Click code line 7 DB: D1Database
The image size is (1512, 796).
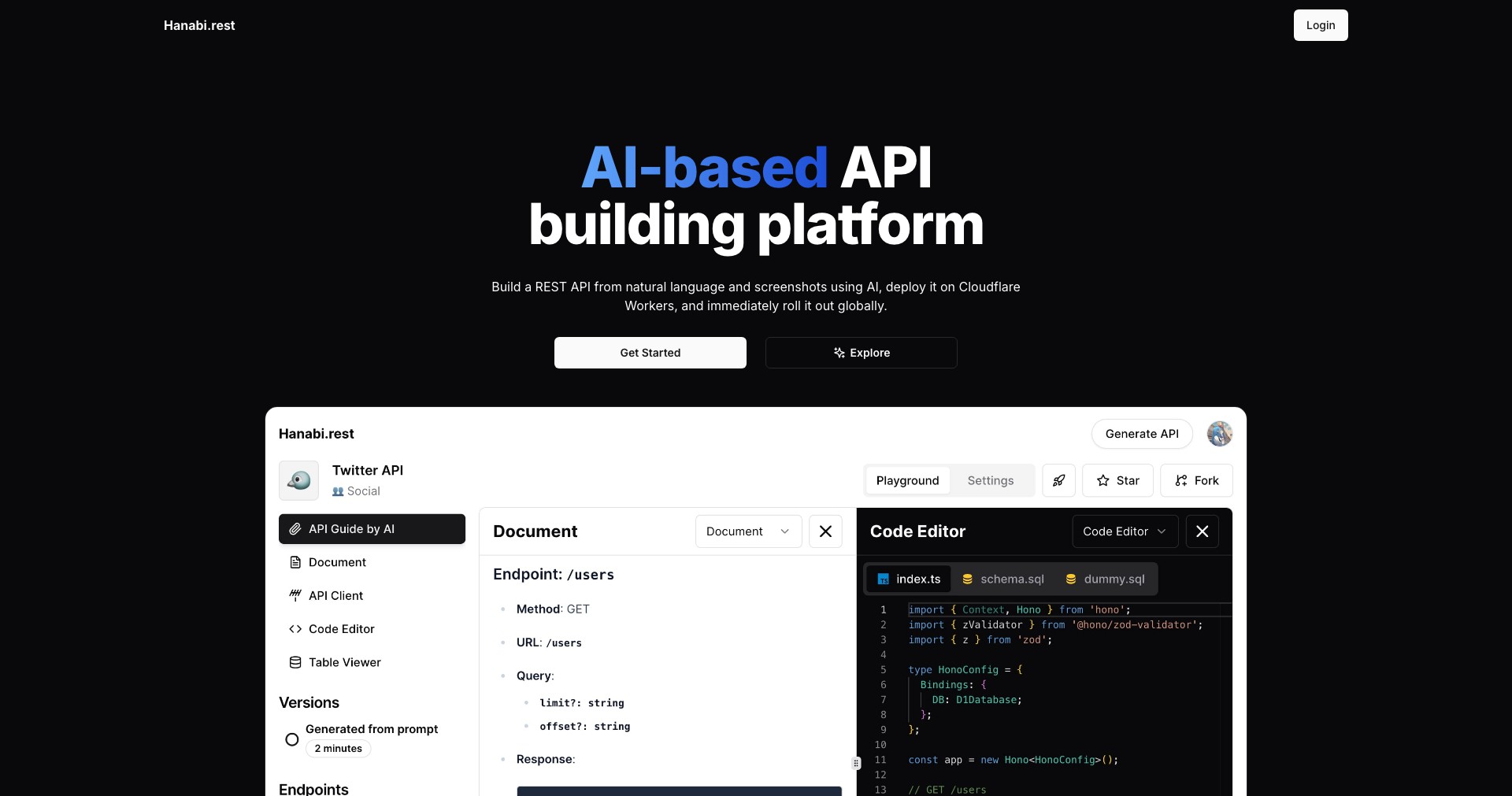click(976, 700)
